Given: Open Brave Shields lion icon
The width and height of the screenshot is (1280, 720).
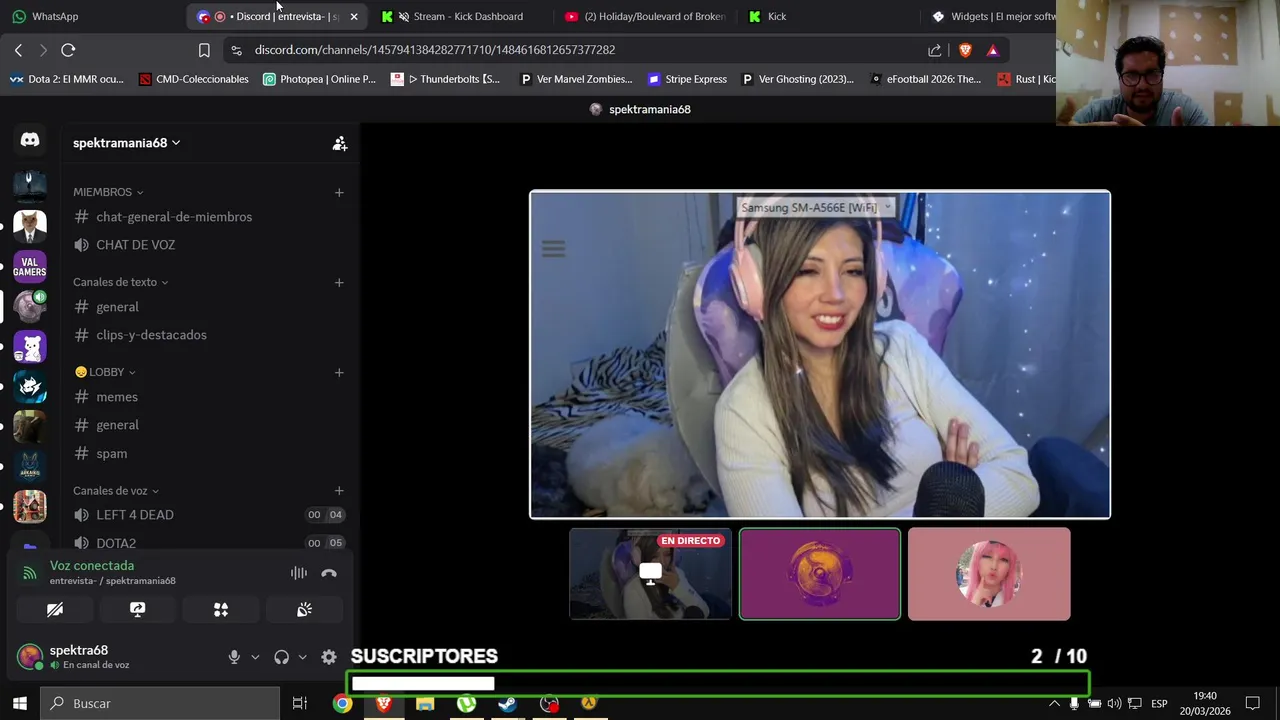Looking at the screenshot, I should point(965,50).
